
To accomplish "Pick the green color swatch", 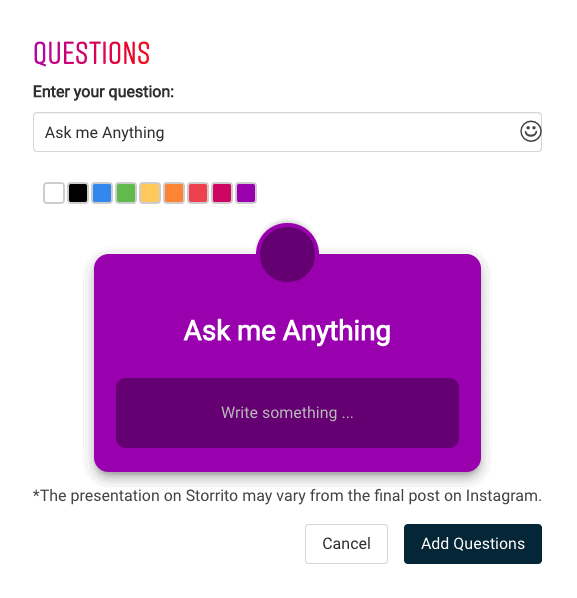I will pos(126,193).
